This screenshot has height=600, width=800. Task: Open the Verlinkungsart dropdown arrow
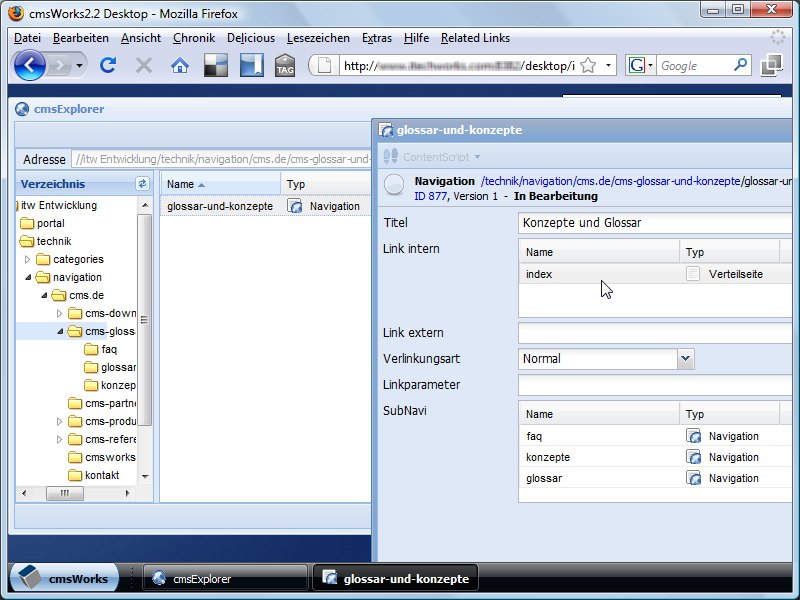pyautogui.click(x=686, y=359)
